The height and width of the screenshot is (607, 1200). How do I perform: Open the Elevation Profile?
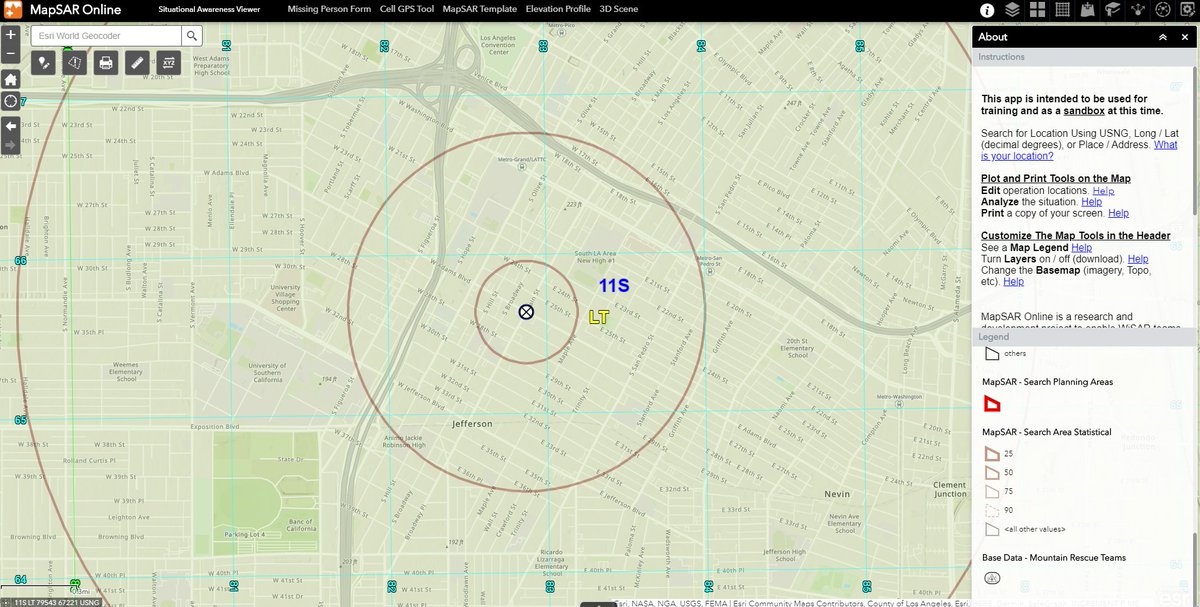click(x=558, y=9)
